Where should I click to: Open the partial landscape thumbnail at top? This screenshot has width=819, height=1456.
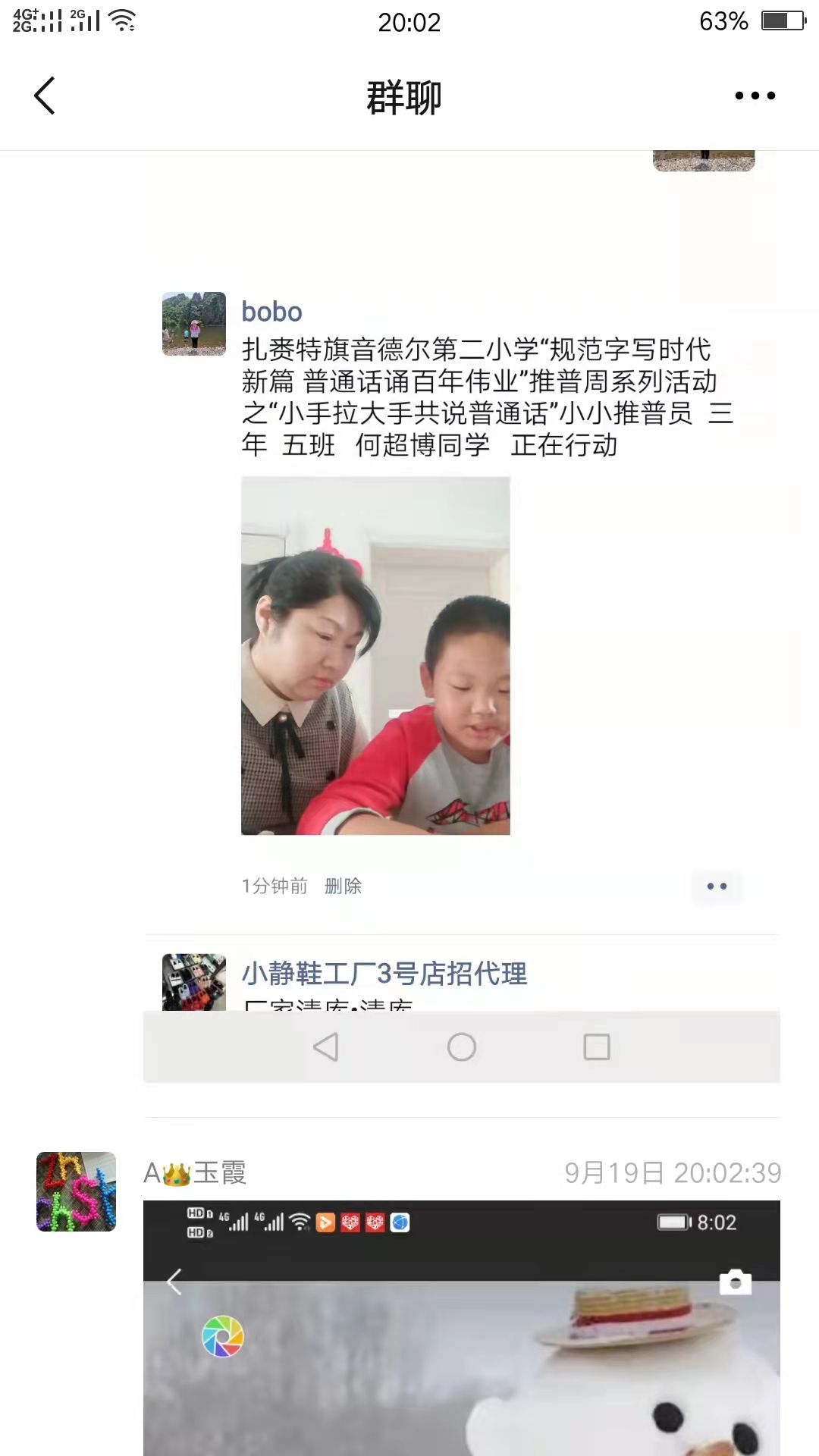[704, 161]
